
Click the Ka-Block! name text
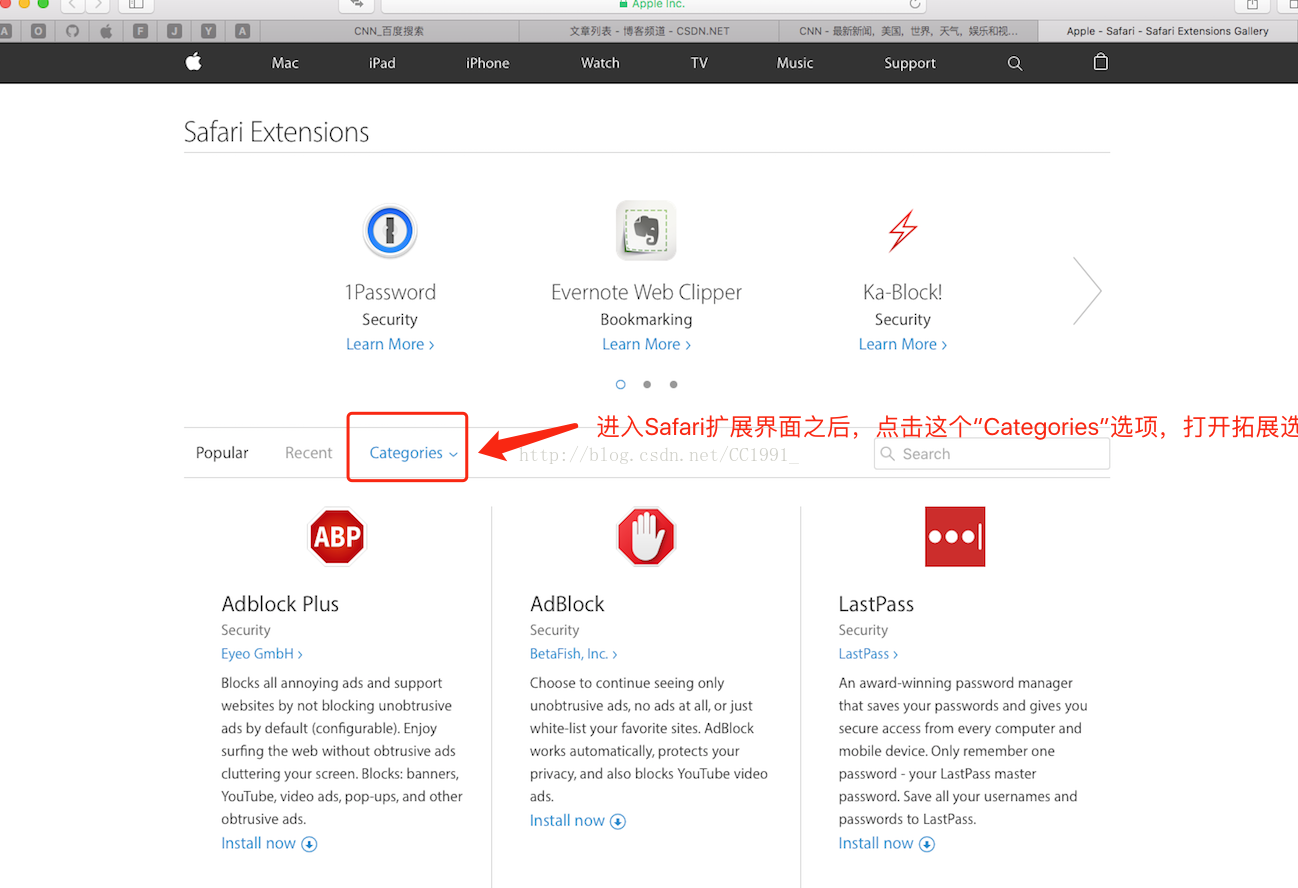(903, 292)
